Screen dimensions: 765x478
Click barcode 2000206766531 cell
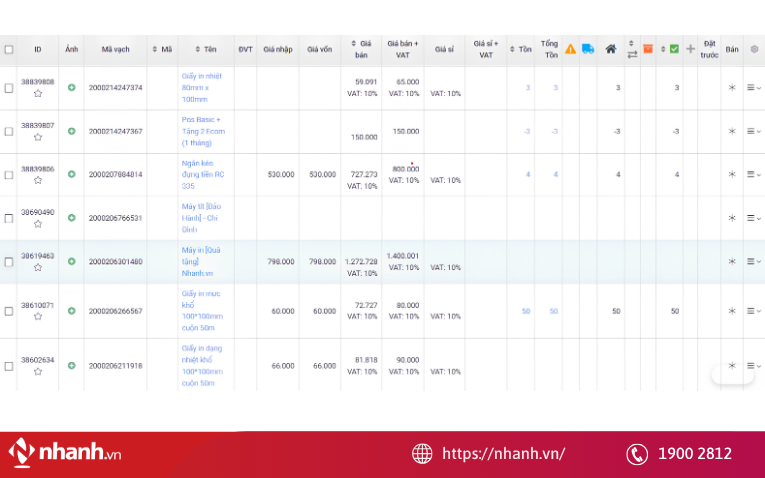point(116,218)
